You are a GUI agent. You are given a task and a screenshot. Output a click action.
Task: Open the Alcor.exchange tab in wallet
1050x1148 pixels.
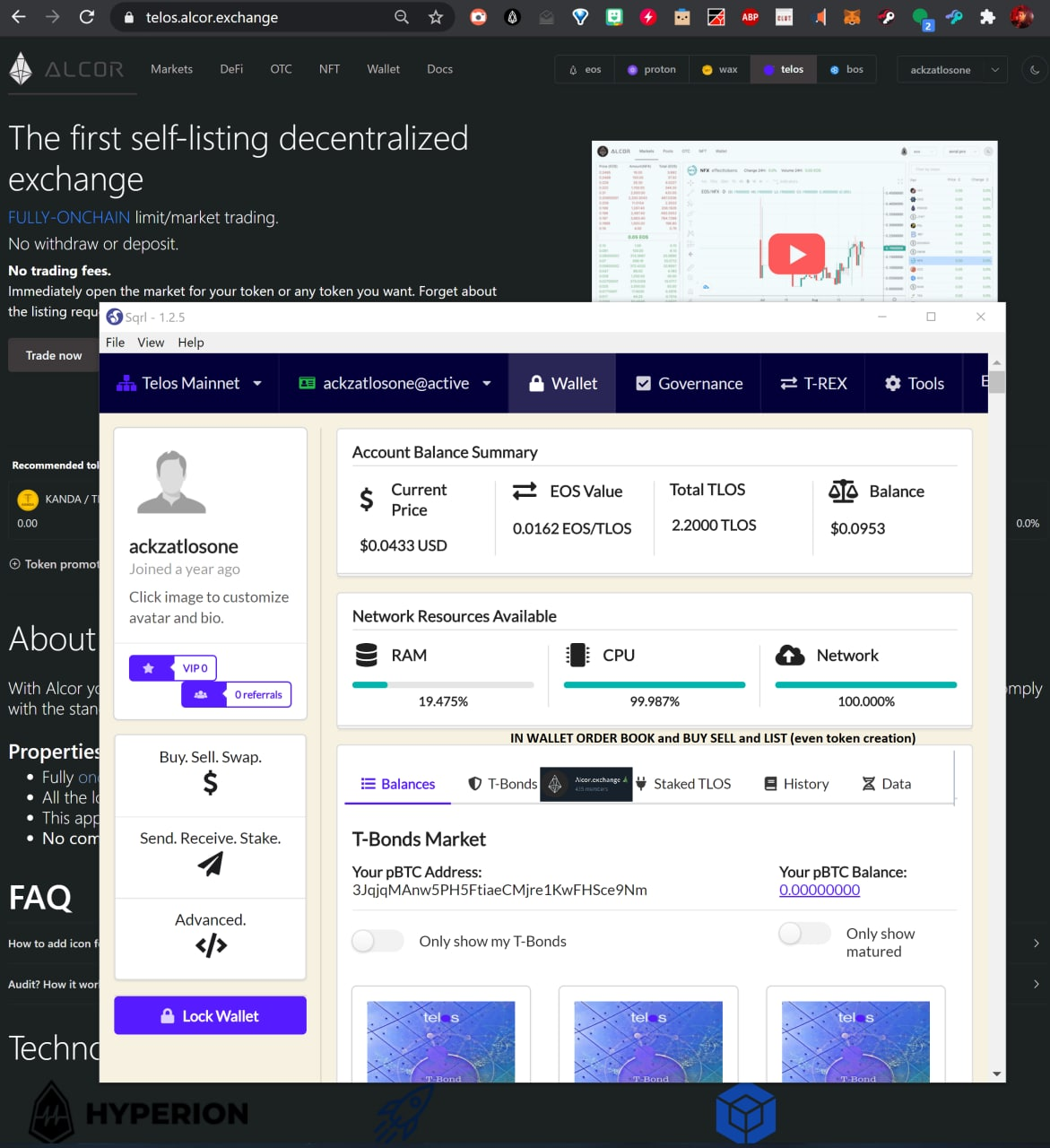586,784
